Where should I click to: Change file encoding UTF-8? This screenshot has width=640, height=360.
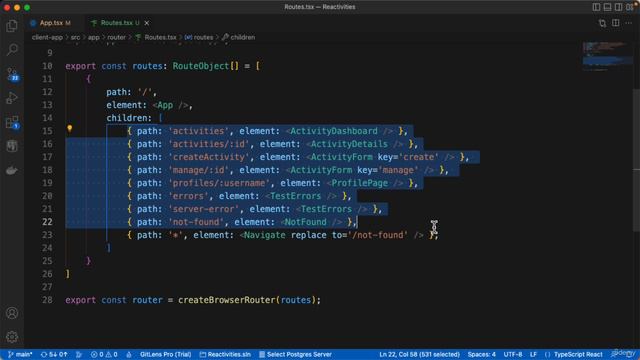[513, 354]
